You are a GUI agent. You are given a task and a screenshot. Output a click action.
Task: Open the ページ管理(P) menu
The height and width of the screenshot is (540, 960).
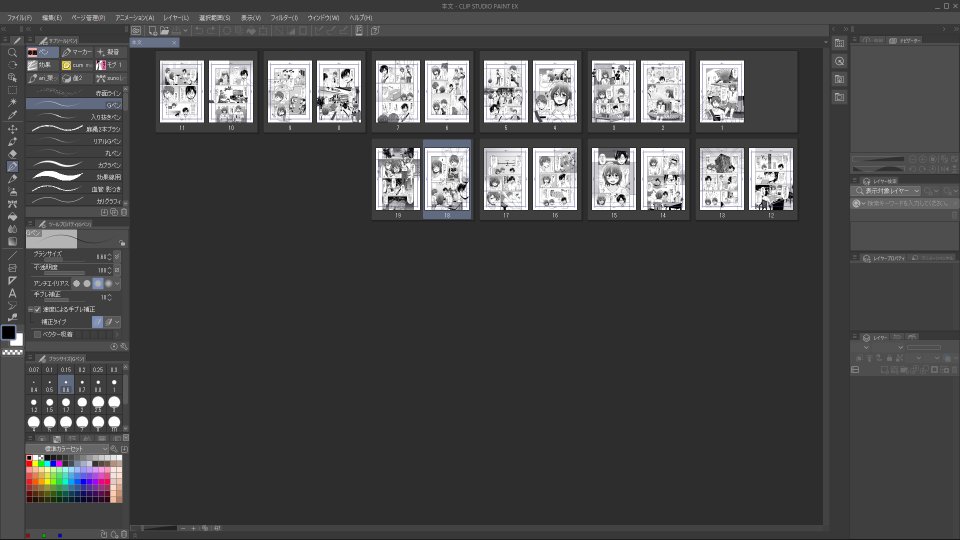[x=88, y=18]
